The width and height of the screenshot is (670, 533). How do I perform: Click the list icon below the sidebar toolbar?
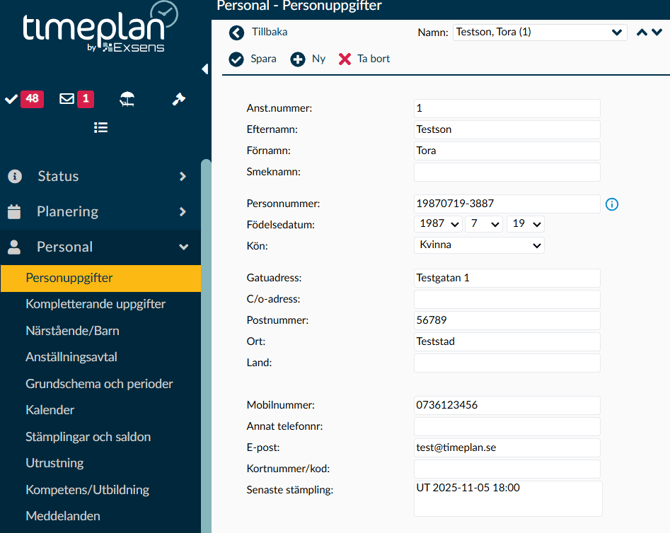(x=101, y=128)
